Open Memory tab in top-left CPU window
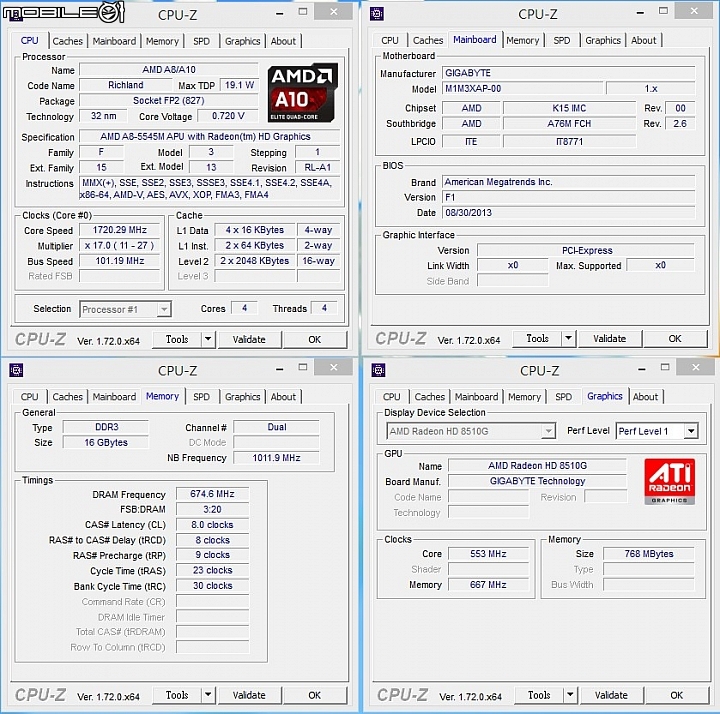Image resolution: width=720 pixels, height=714 pixels. [162, 41]
